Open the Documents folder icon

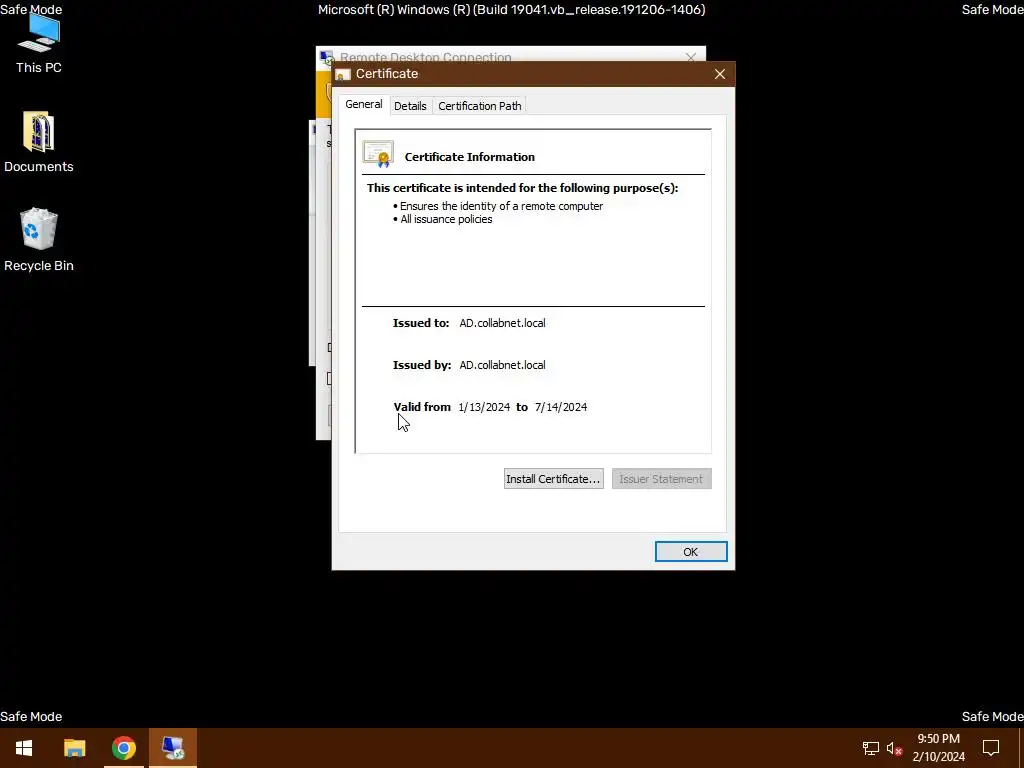point(39,142)
